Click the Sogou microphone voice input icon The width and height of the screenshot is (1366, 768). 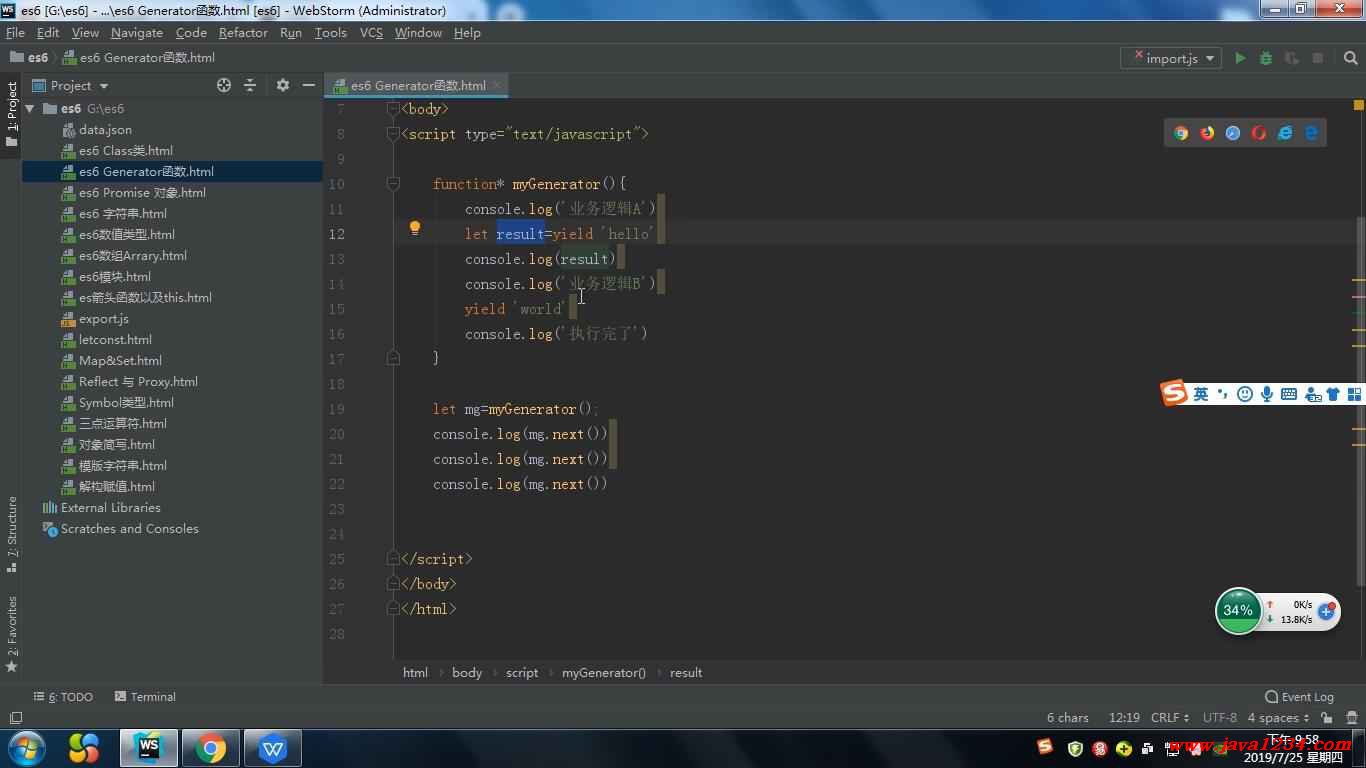coord(1267,394)
